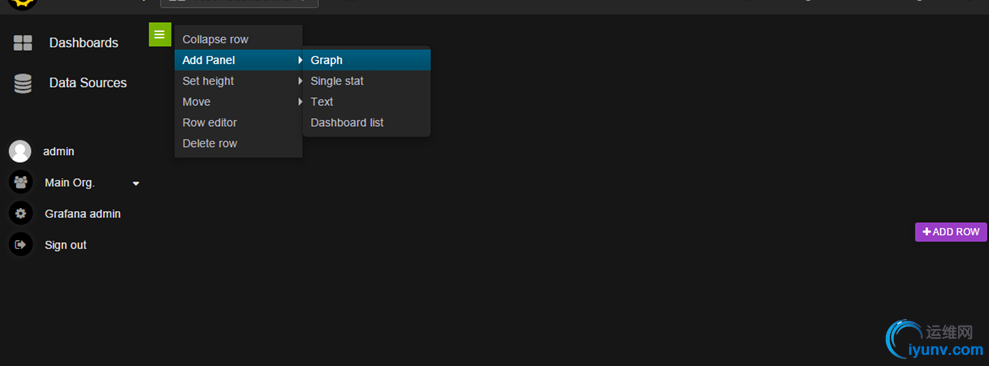989x366 pixels.
Task: Click the admin user avatar icon
Action: coord(20,151)
